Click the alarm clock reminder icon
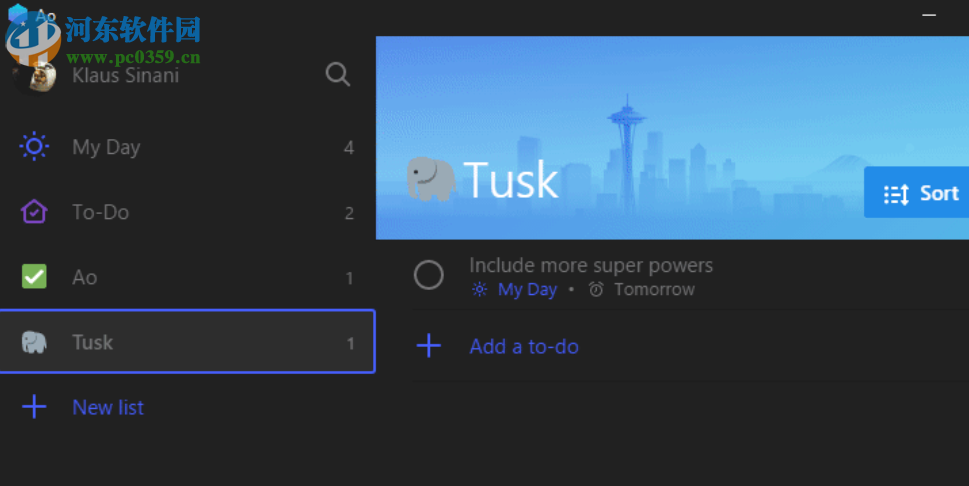 tap(596, 290)
